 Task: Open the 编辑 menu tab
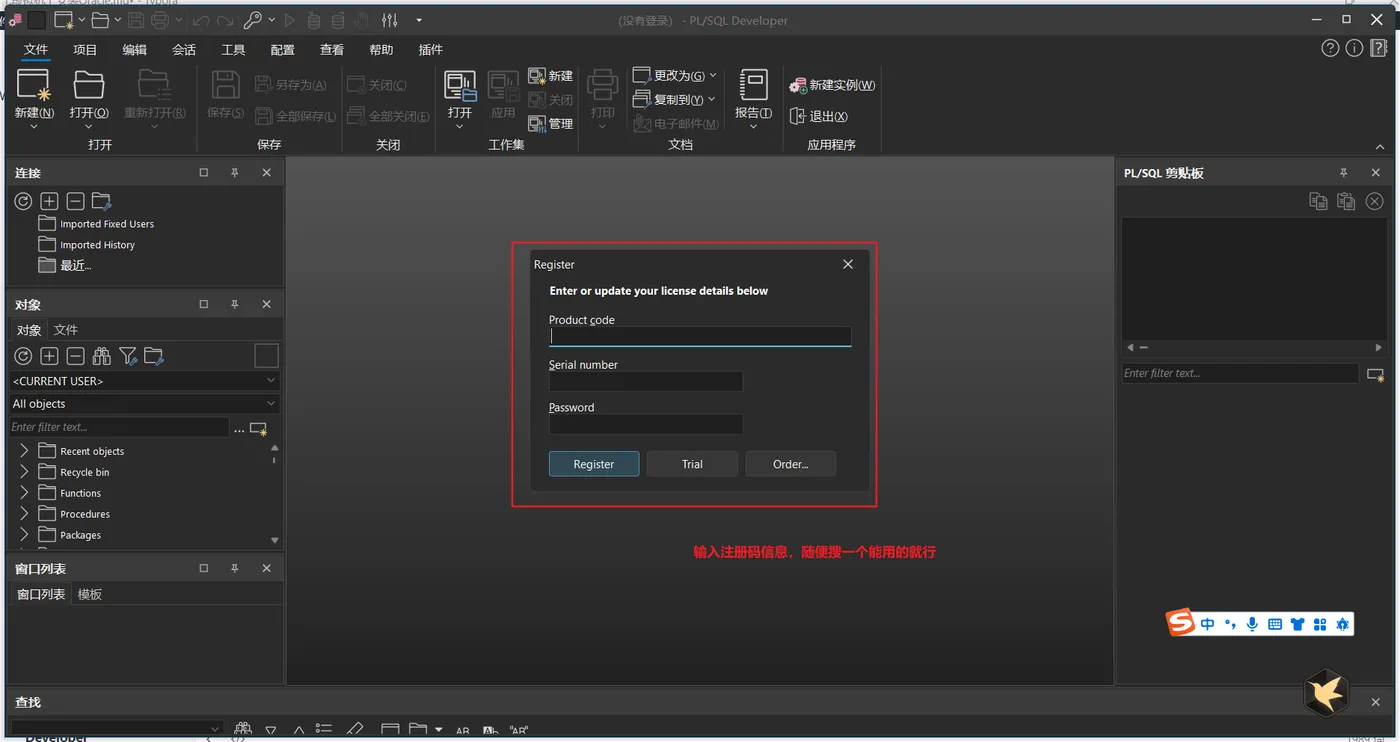[x=135, y=49]
